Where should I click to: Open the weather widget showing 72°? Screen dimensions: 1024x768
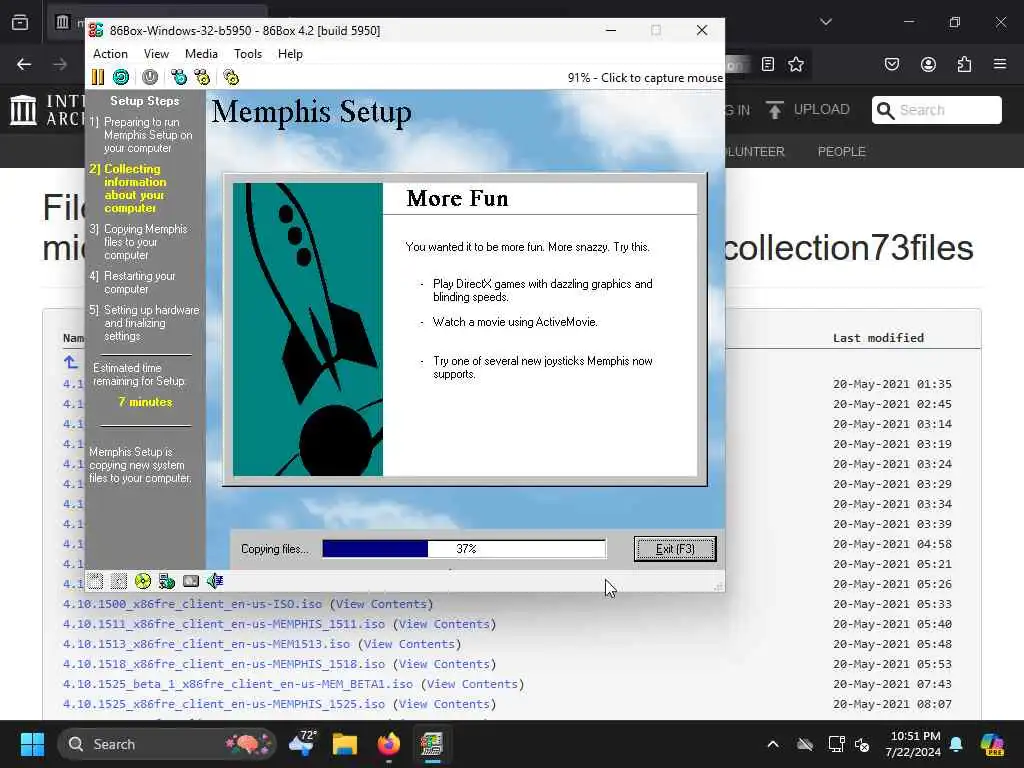[x=302, y=743]
